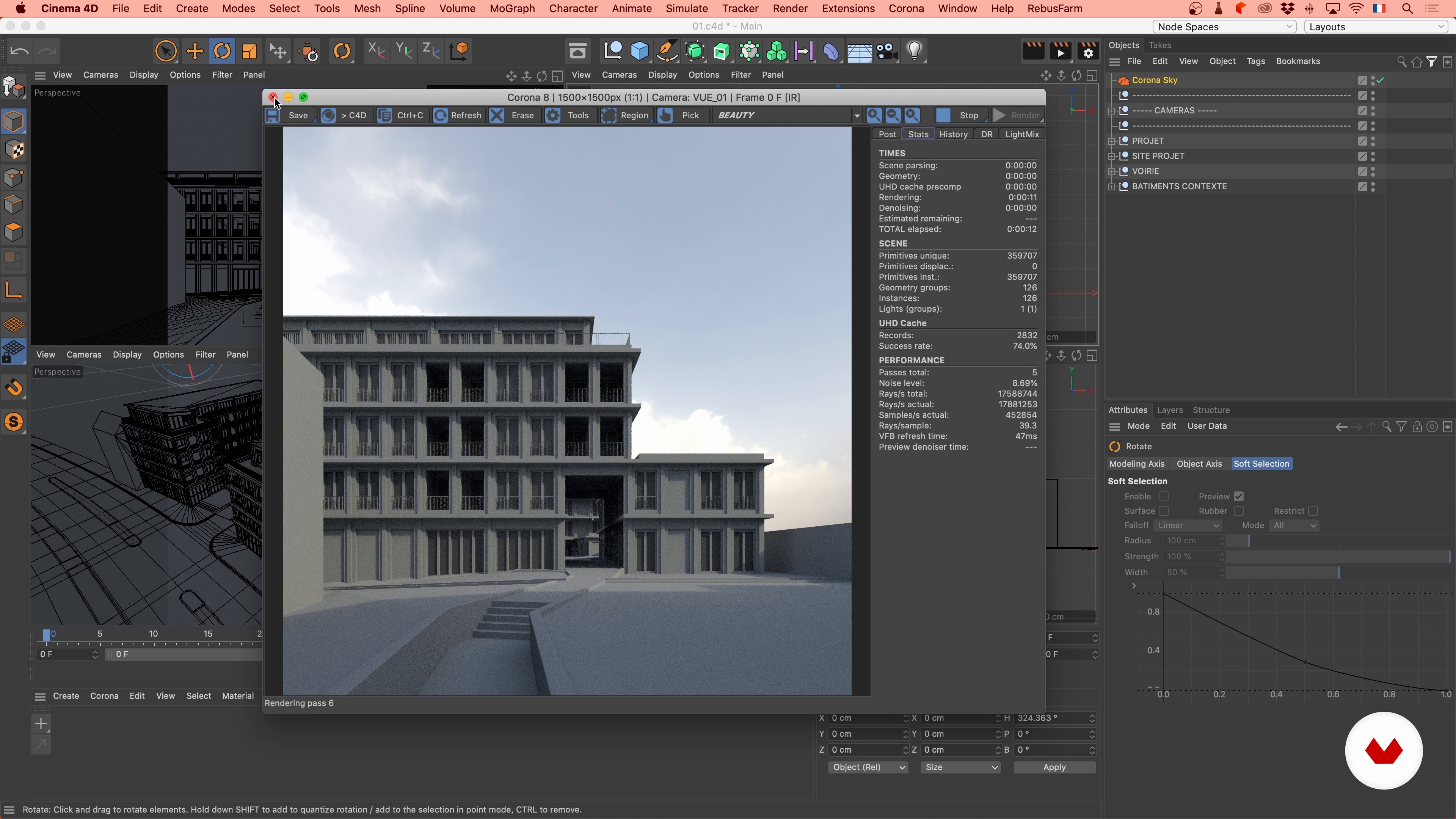Toggle Snap icon labeled S
This screenshot has width=1456, height=819.
point(14,422)
